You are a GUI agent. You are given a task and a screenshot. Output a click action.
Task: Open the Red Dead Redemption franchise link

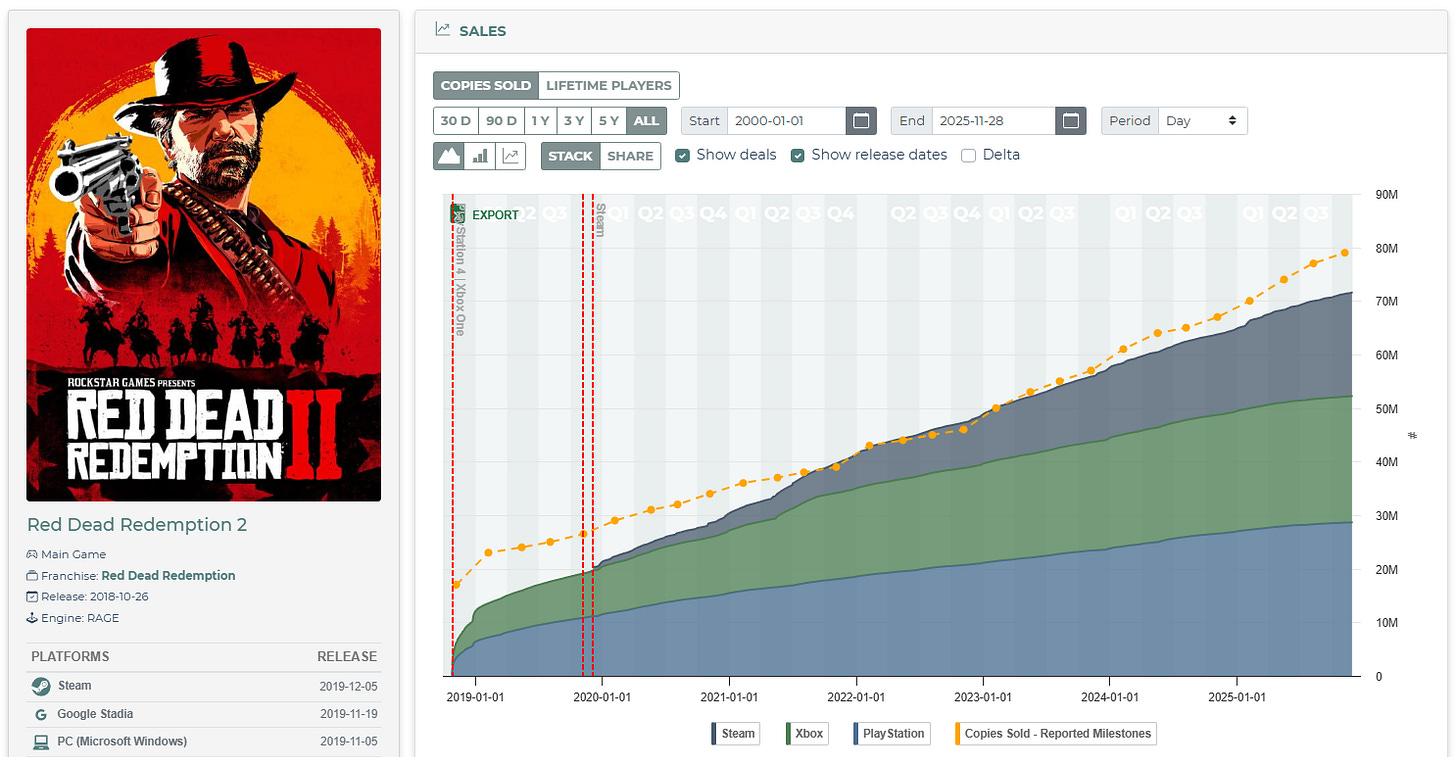pos(169,576)
